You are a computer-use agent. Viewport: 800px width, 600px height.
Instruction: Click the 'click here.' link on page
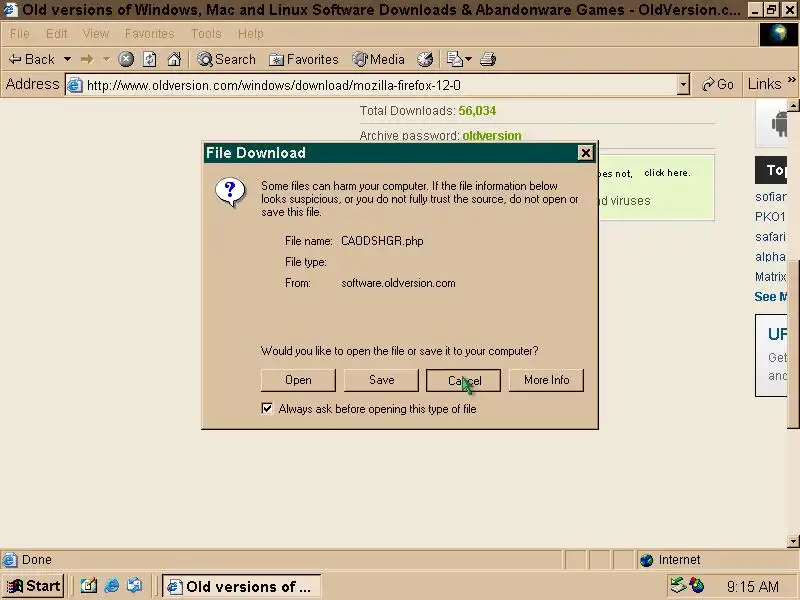click(667, 173)
